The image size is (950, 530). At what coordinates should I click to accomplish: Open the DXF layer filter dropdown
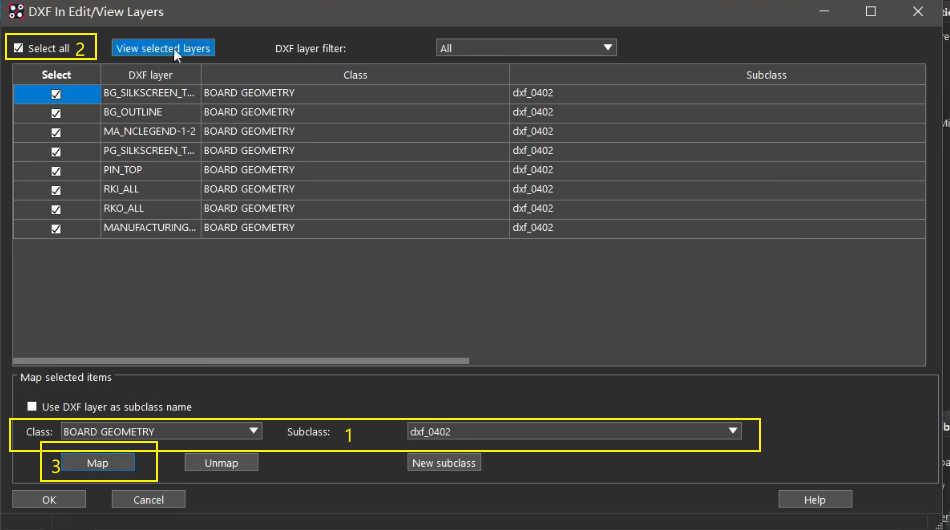click(x=526, y=48)
